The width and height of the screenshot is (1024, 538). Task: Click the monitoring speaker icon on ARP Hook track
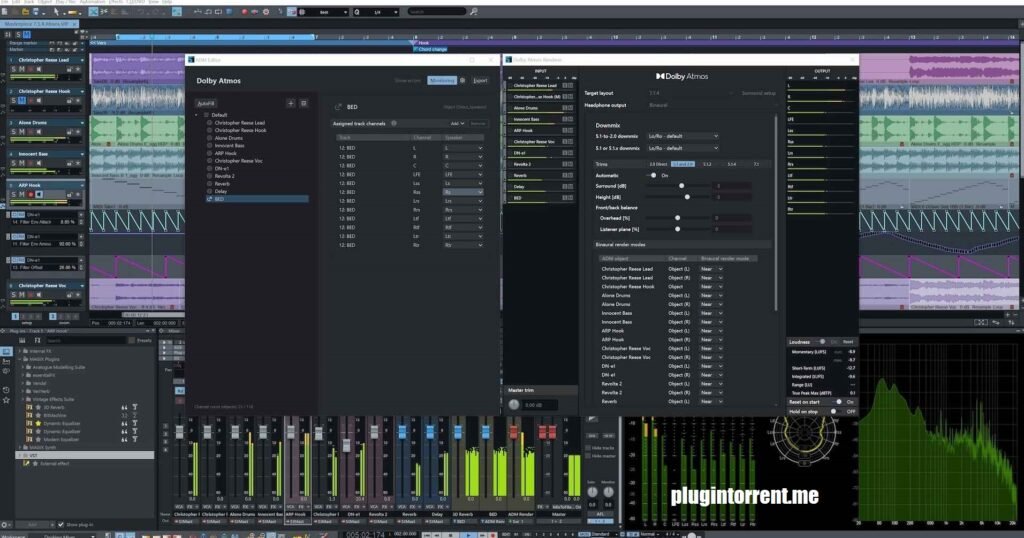click(39, 194)
